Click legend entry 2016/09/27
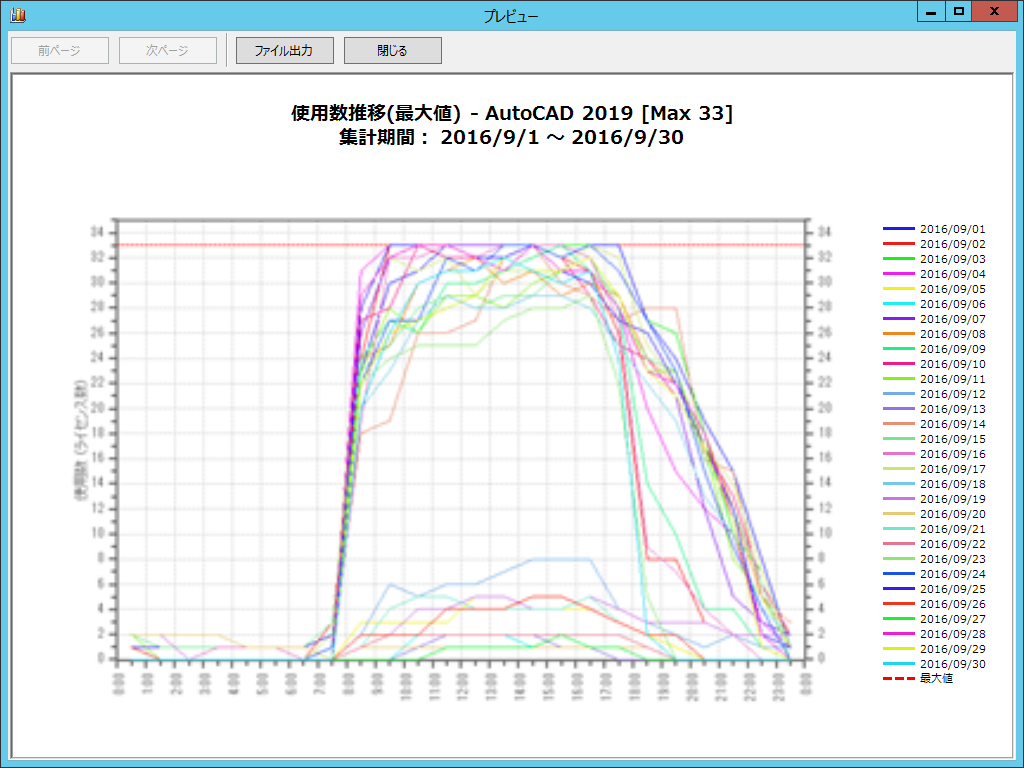This screenshot has width=1024, height=768. (935, 620)
